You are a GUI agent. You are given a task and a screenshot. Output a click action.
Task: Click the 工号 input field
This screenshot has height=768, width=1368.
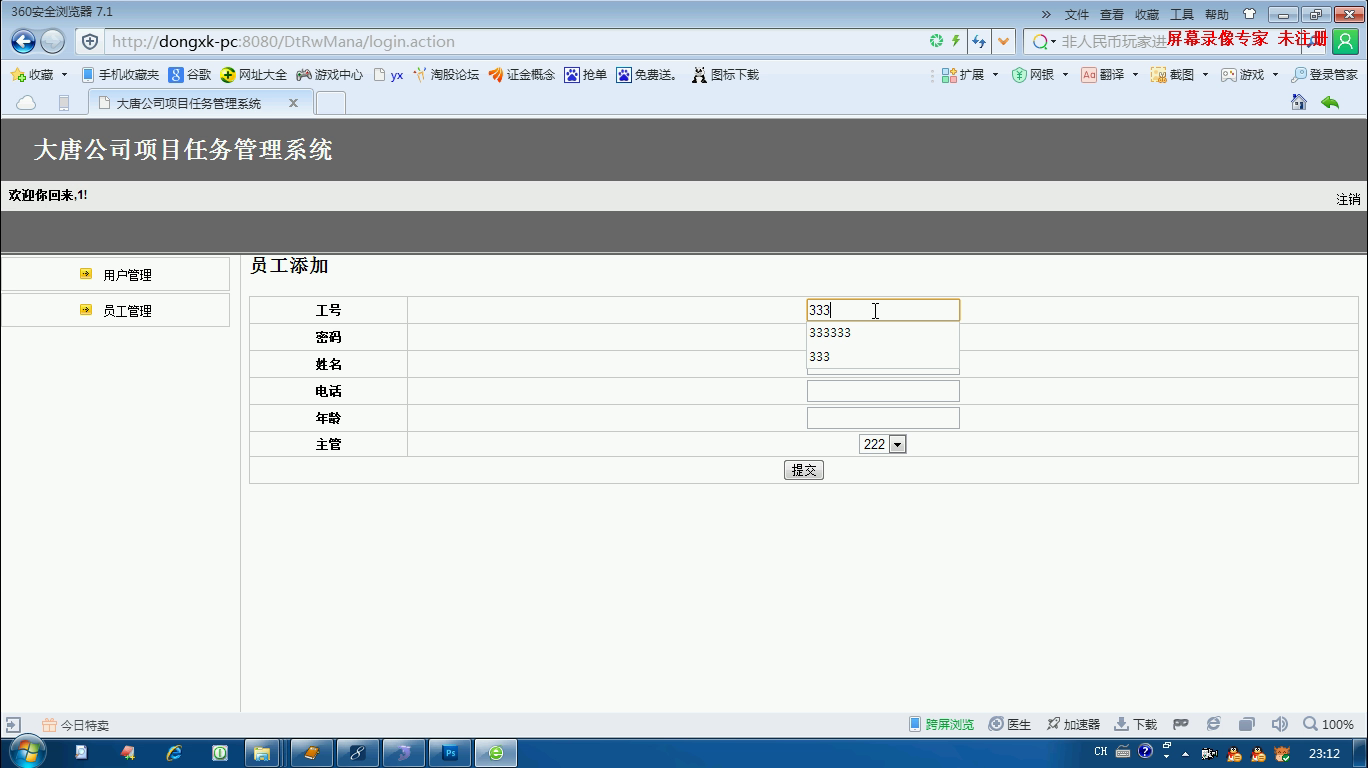coord(883,310)
